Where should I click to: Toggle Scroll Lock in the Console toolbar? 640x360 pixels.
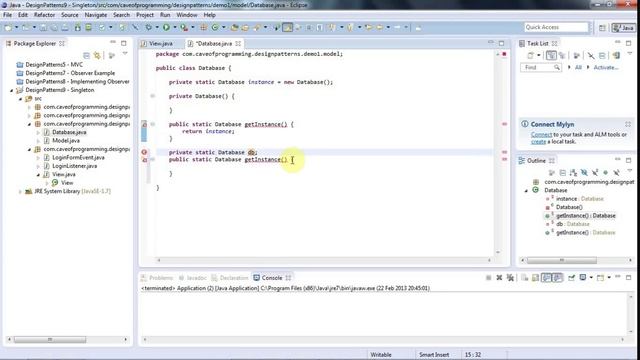point(535,278)
